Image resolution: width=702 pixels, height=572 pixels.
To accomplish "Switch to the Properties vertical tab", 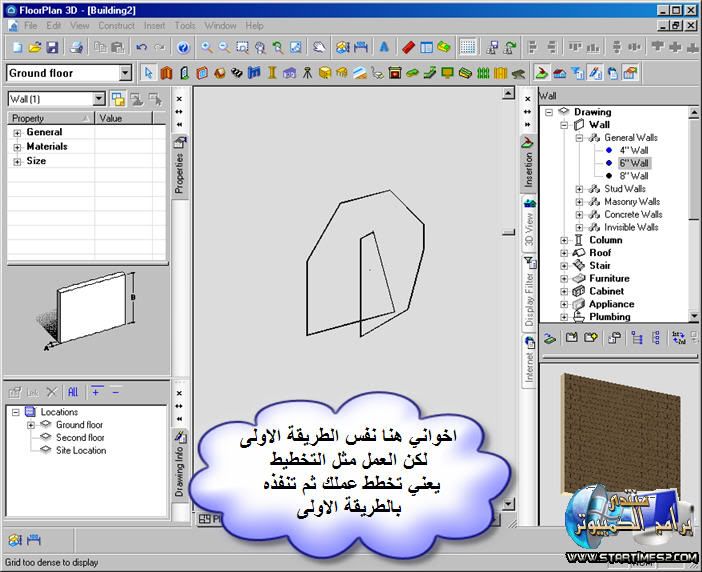I will pos(180,166).
